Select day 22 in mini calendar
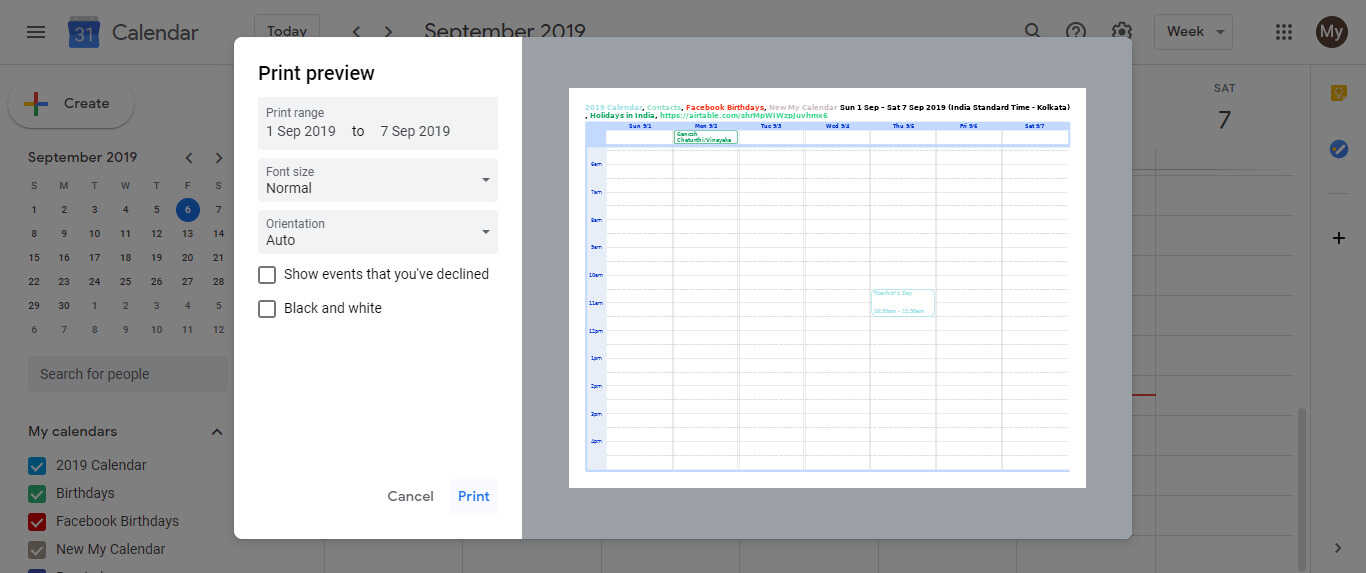 (34, 281)
